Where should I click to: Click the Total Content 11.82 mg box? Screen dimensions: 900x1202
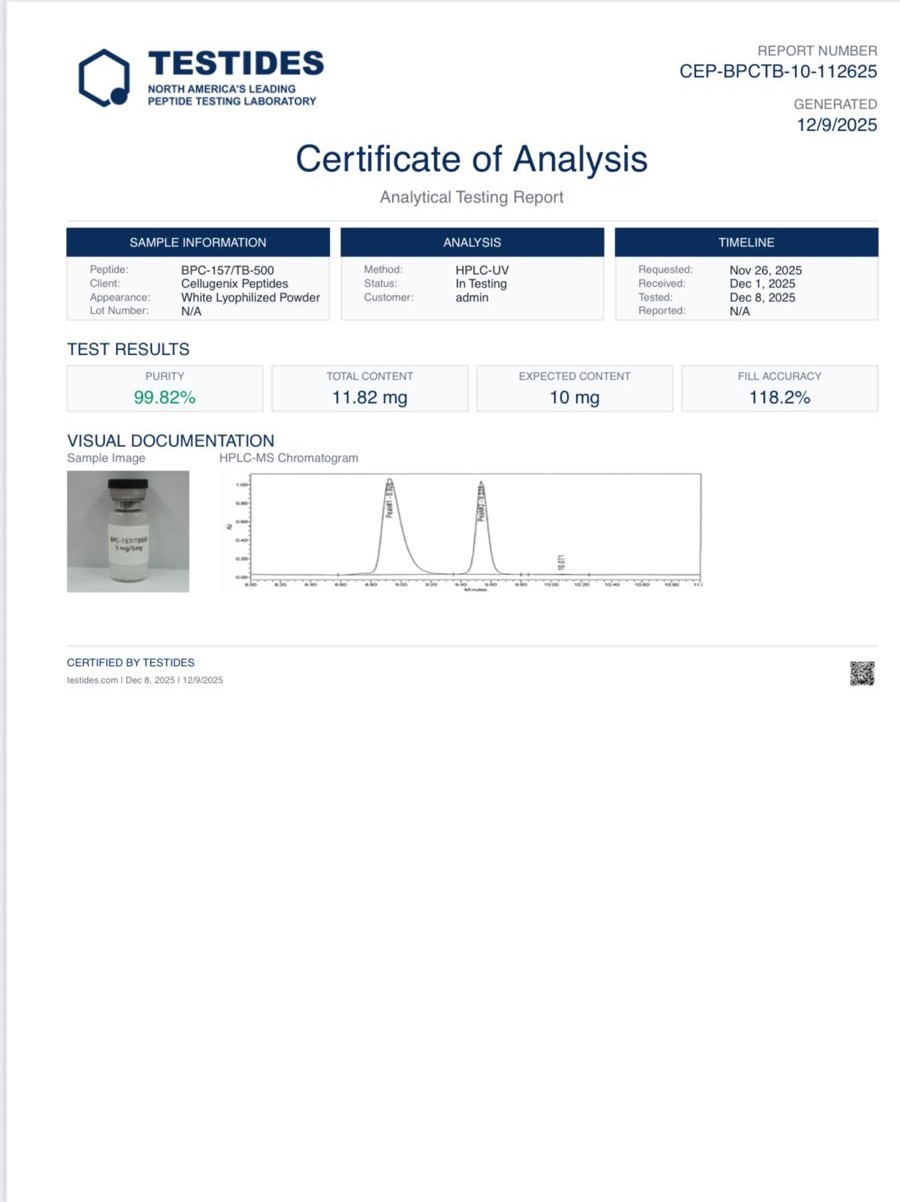pos(369,389)
